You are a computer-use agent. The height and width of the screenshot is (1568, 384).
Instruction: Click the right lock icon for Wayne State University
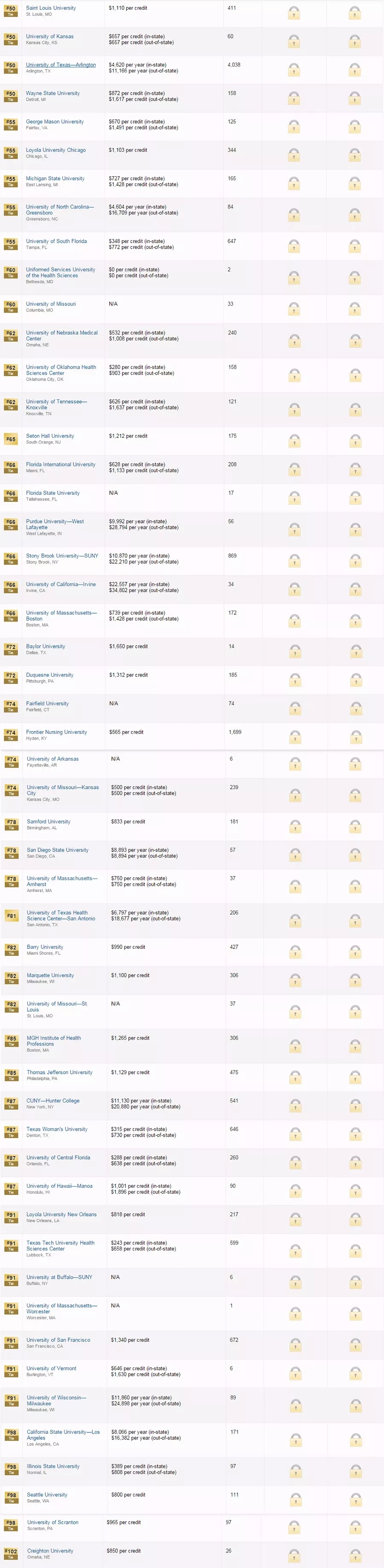pos(355,98)
